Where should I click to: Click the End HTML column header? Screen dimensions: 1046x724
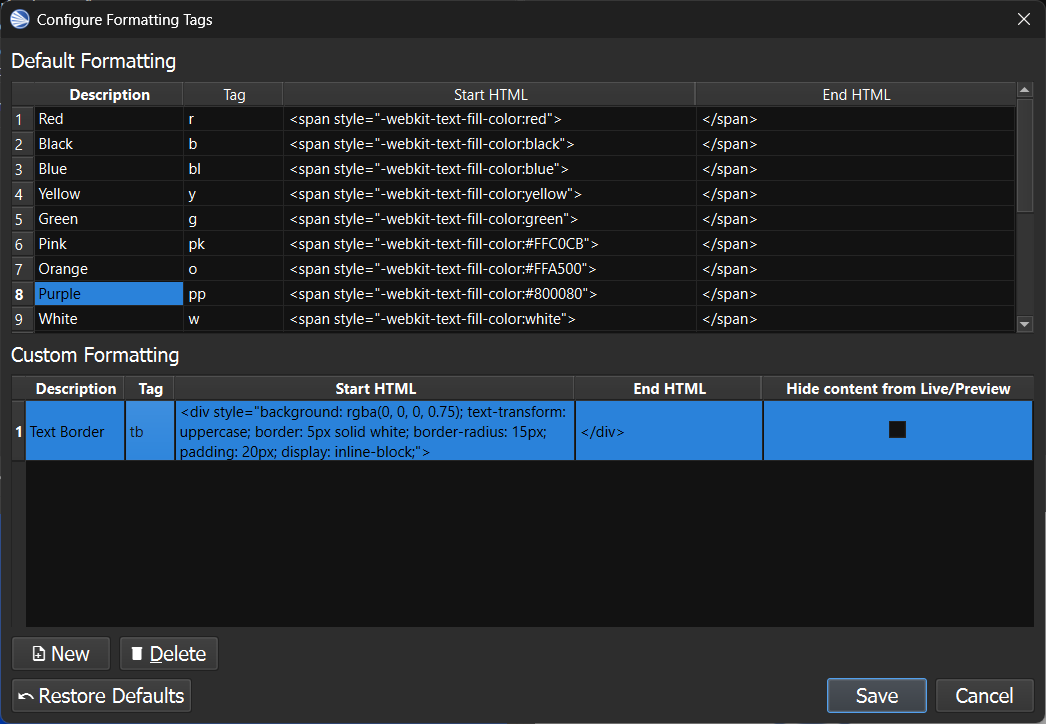[x=855, y=94]
